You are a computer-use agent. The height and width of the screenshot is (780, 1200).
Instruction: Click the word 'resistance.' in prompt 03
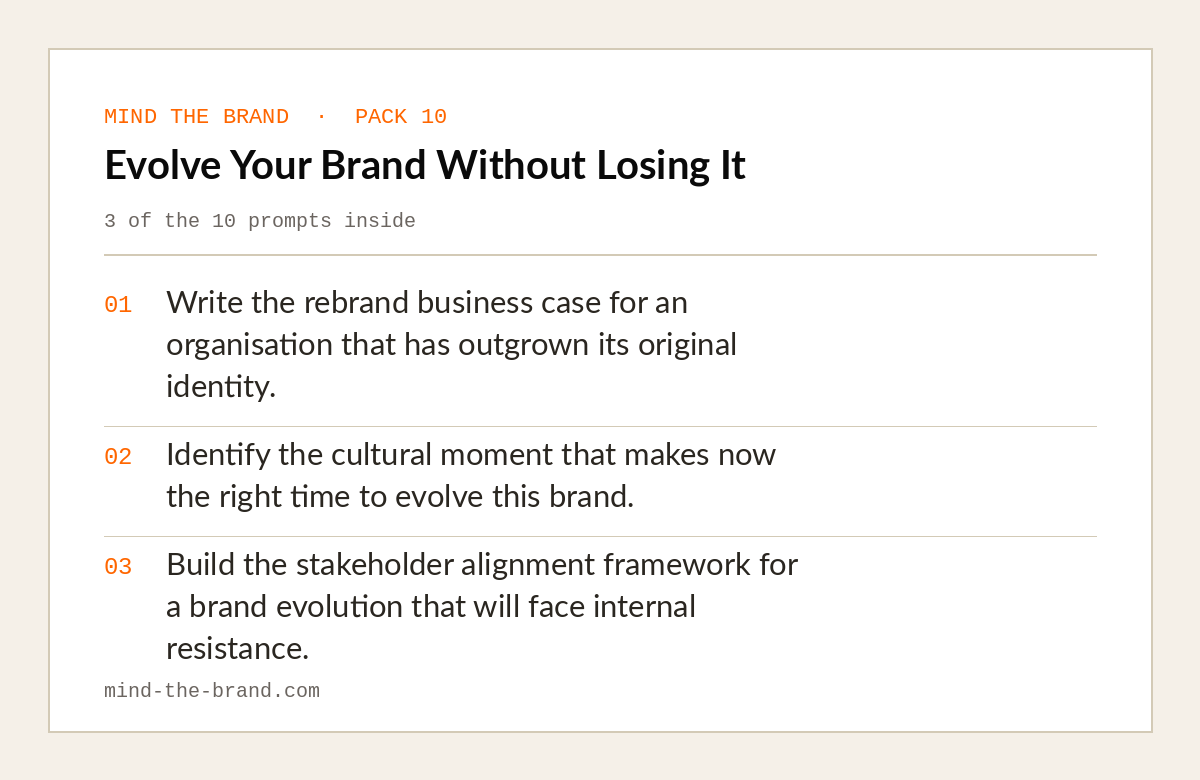238,648
